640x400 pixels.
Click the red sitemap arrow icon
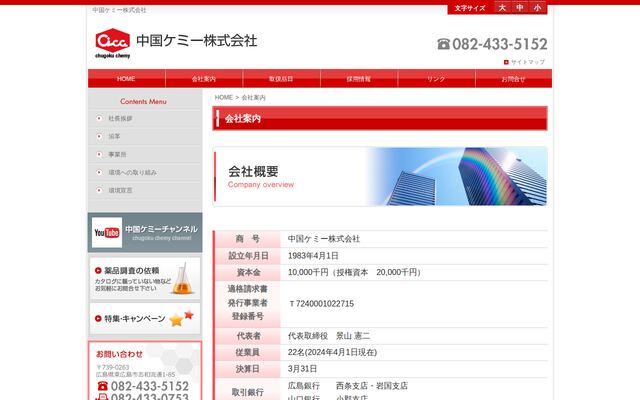tap(506, 62)
